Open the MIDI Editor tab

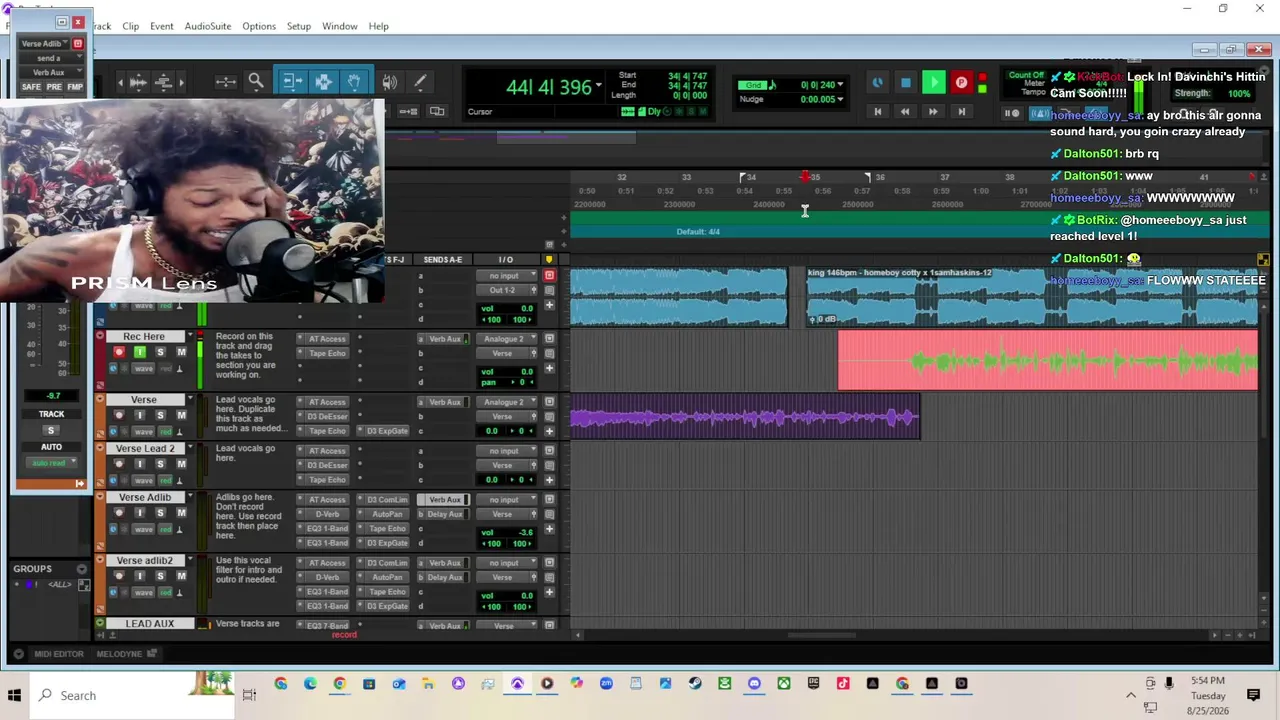(x=59, y=654)
